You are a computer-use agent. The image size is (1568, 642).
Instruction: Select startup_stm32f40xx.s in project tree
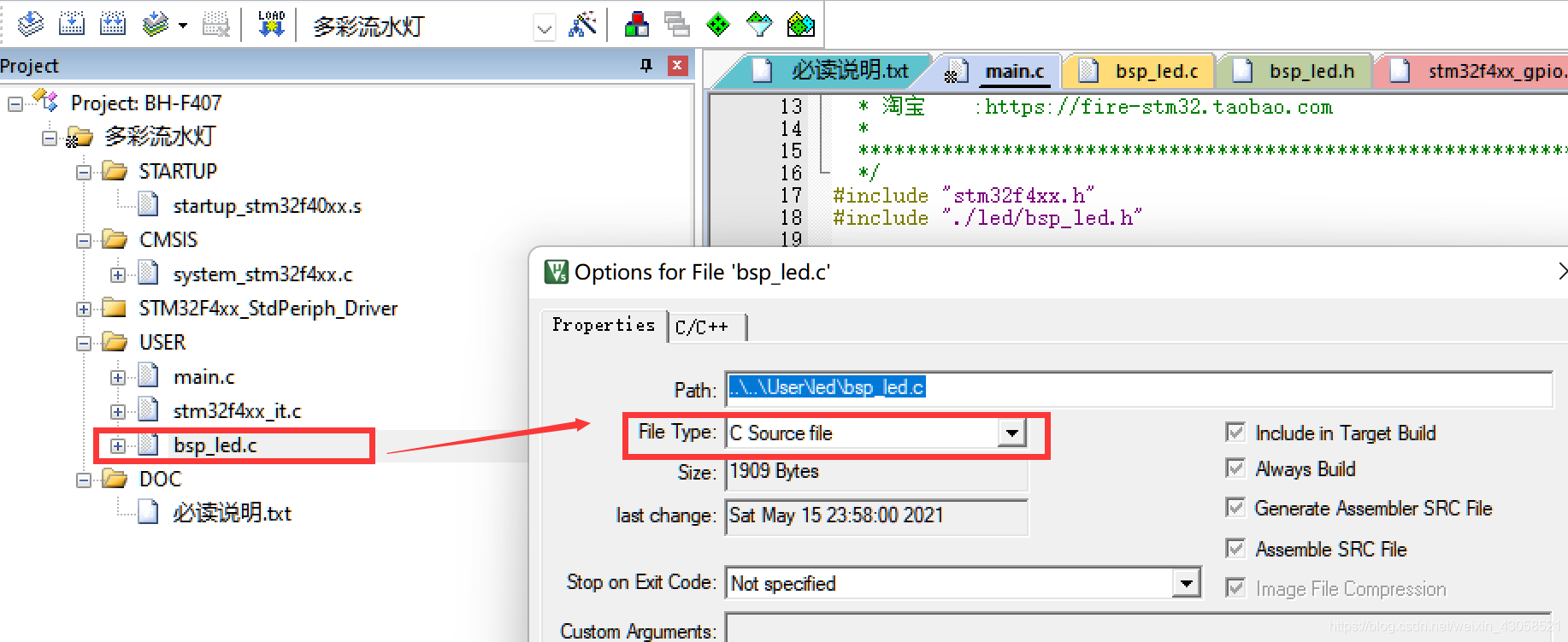click(x=268, y=206)
